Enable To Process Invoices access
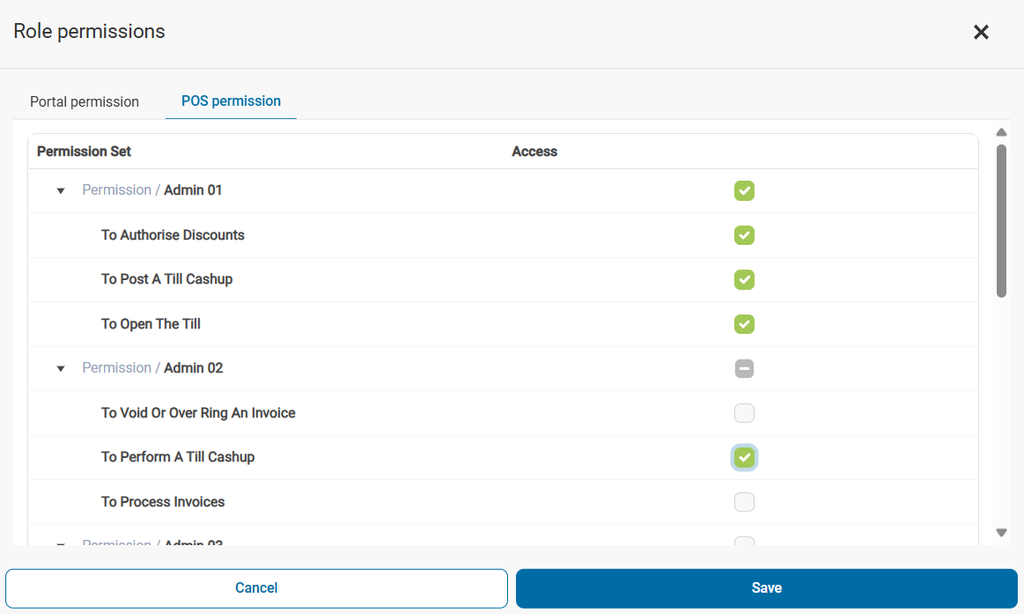Viewport: 1024px width, 614px height. [744, 502]
